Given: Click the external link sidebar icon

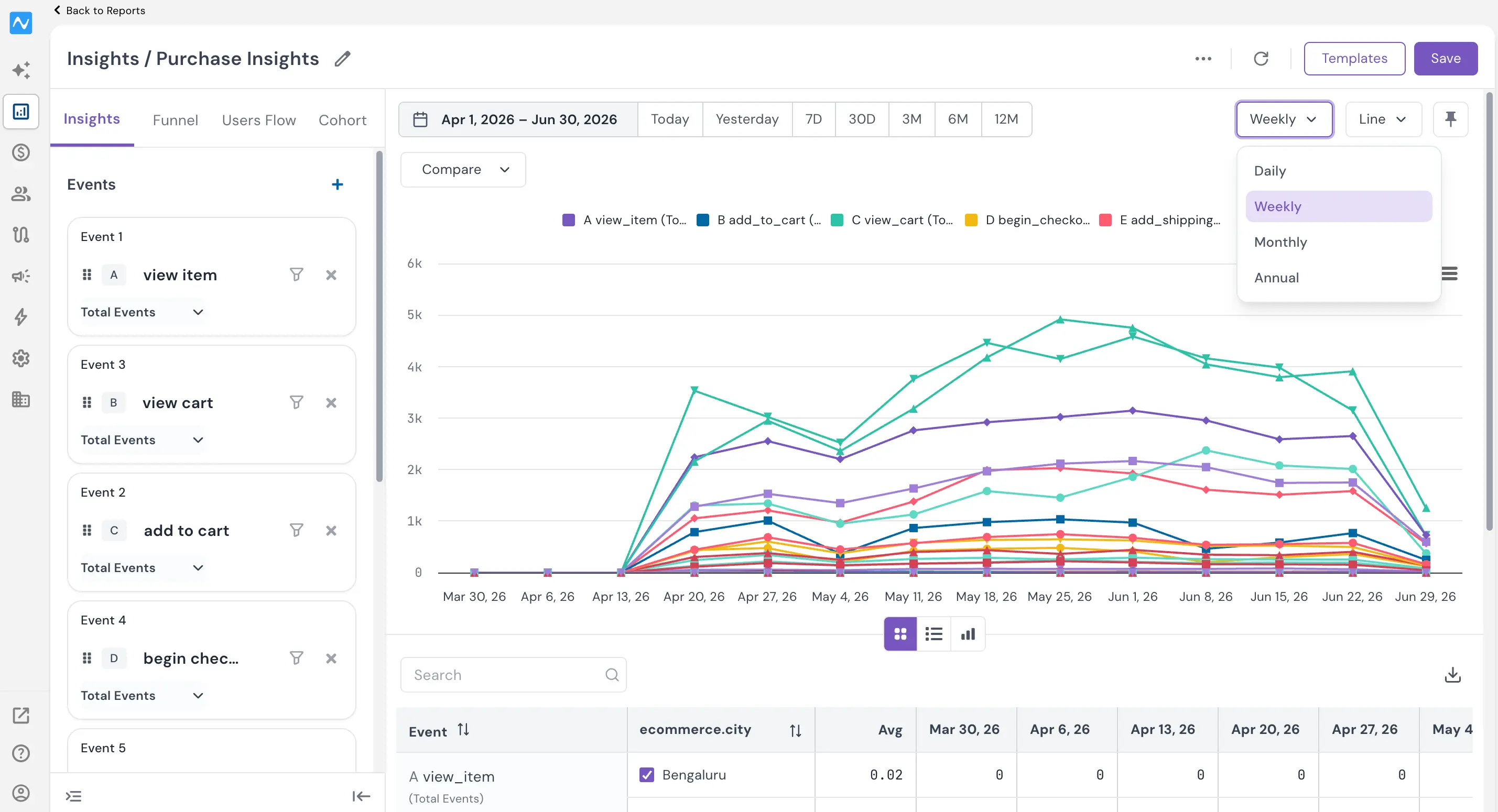Looking at the screenshot, I should pyautogui.click(x=21, y=716).
